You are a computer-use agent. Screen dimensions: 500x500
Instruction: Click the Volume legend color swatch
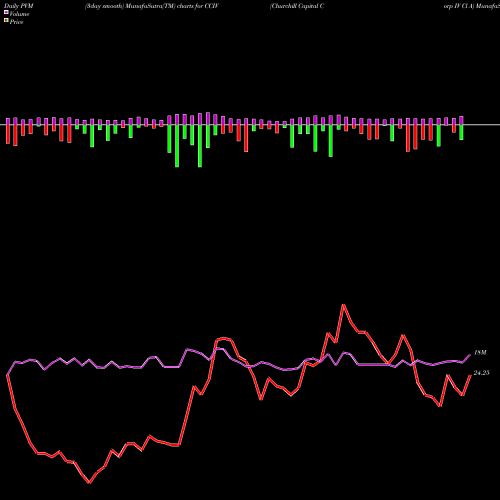(6, 12)
